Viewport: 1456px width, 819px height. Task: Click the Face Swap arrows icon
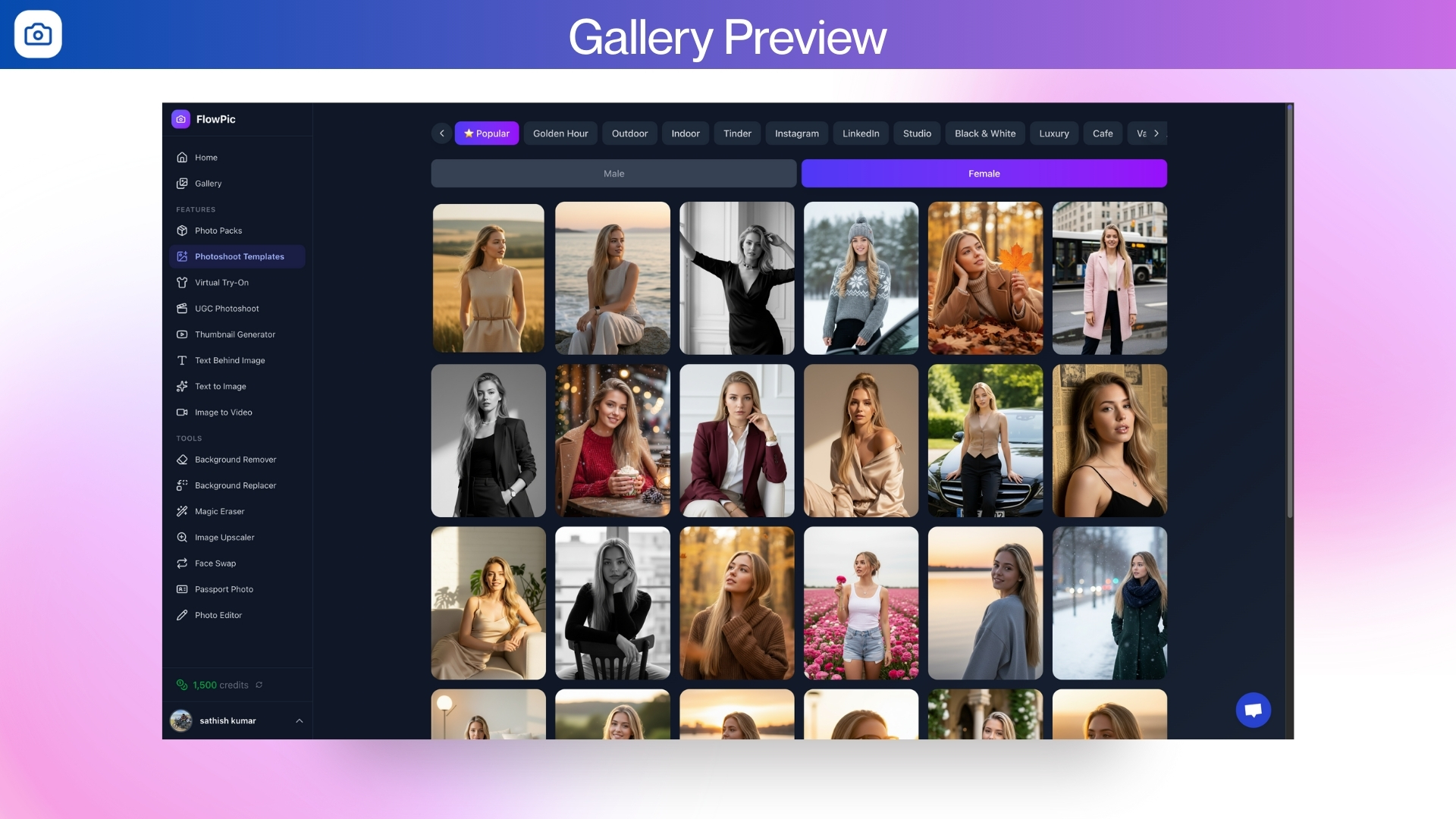[x=182, y=563]
